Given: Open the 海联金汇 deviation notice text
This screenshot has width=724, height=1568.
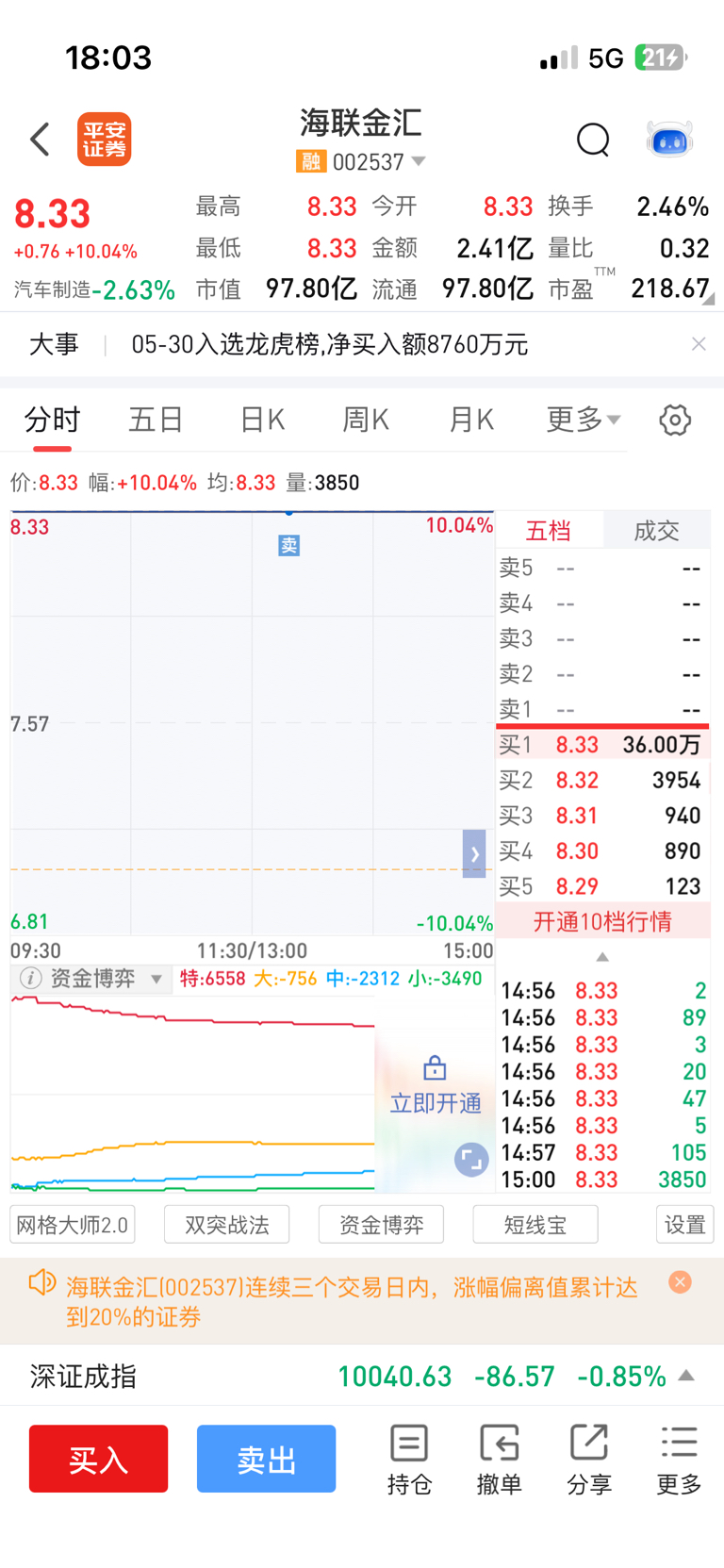Looking at the screenshot, I should click(x=352, y=1301).
